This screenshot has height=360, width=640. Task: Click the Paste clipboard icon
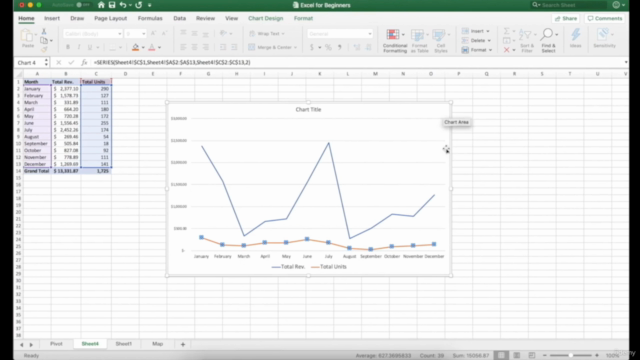pos(27,36)
